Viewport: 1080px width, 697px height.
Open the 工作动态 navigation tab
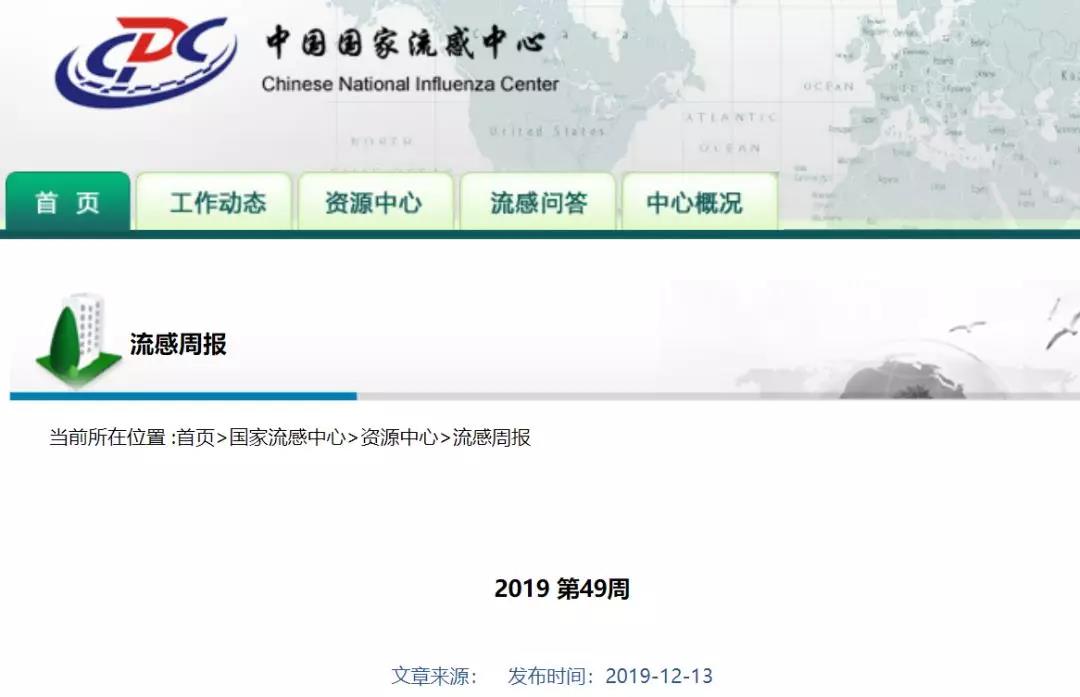[217, 203]
